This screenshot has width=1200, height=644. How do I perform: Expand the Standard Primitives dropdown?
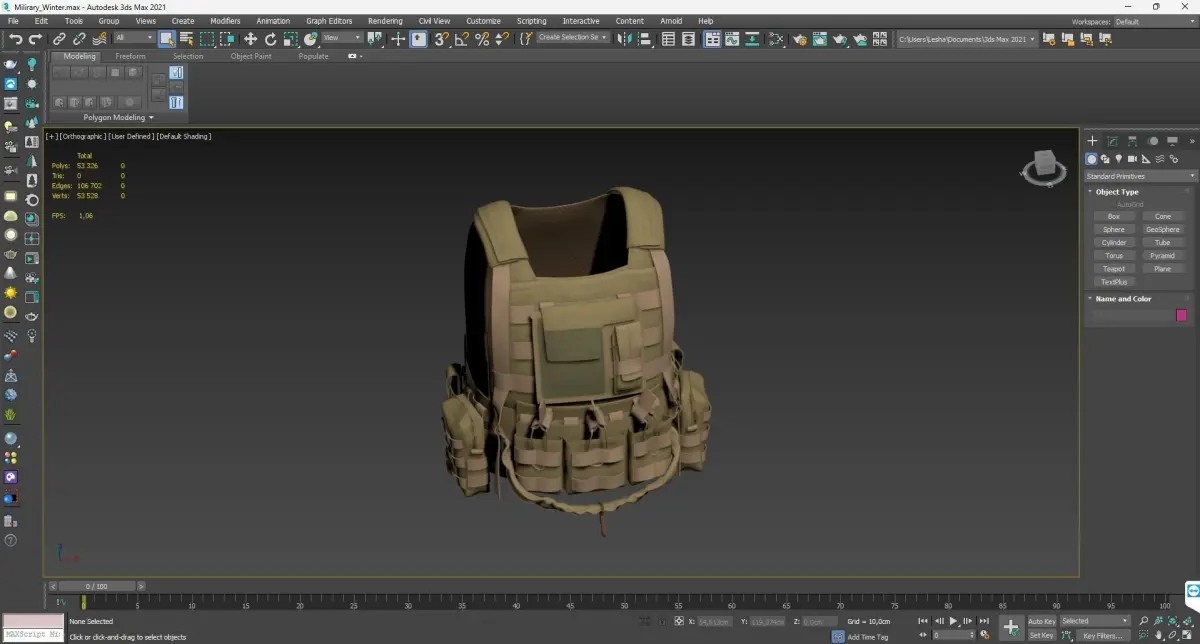pos(1141,176)
